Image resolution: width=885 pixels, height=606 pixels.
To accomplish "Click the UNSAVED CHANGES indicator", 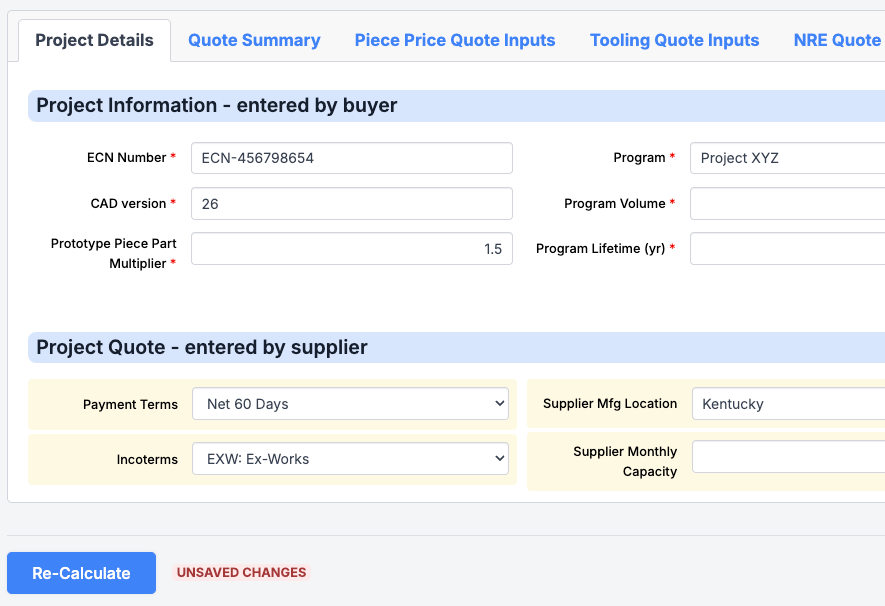I will click(x=241, y=572).
